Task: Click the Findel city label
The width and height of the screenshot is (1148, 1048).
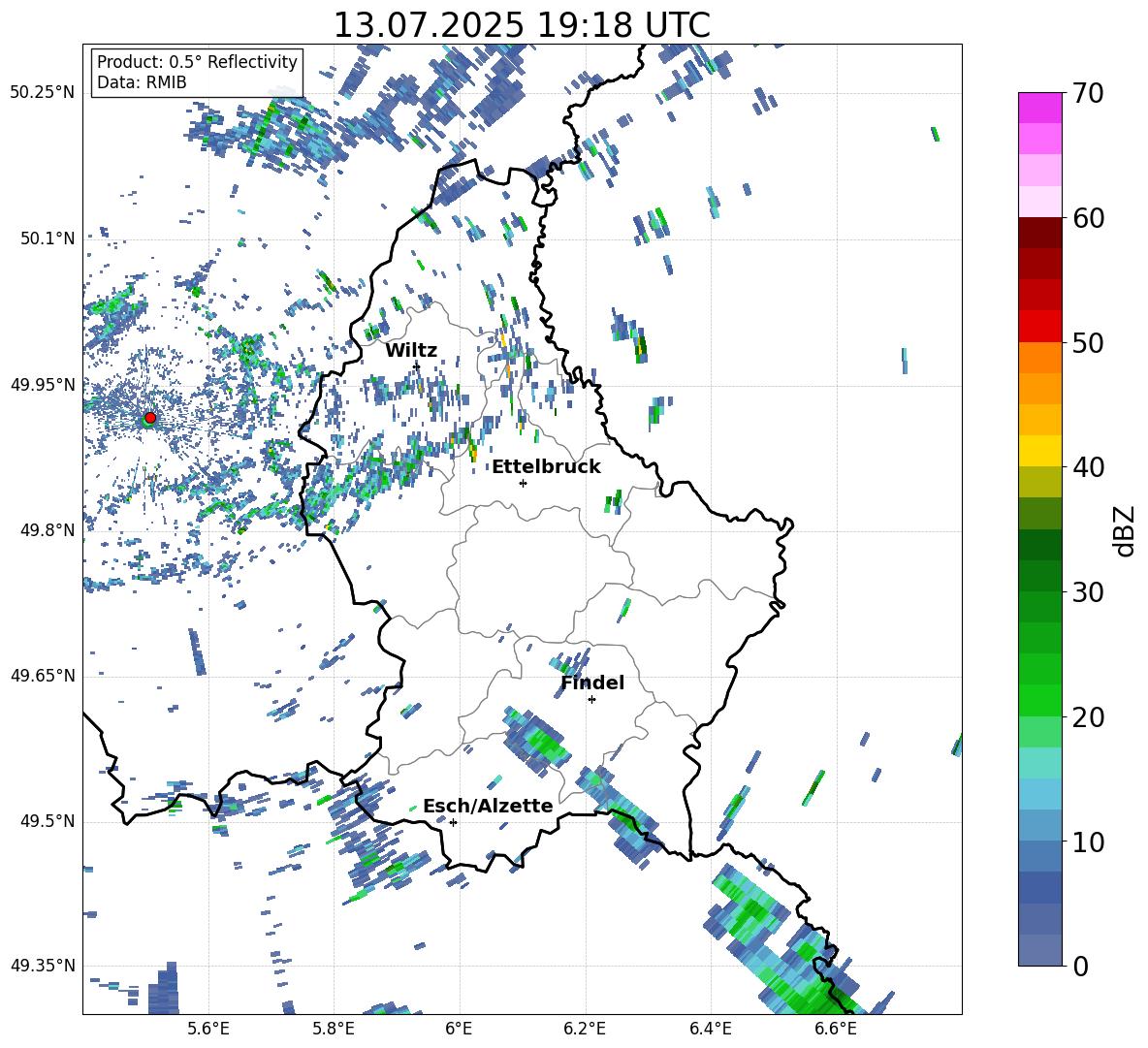Action: [592, 683]
